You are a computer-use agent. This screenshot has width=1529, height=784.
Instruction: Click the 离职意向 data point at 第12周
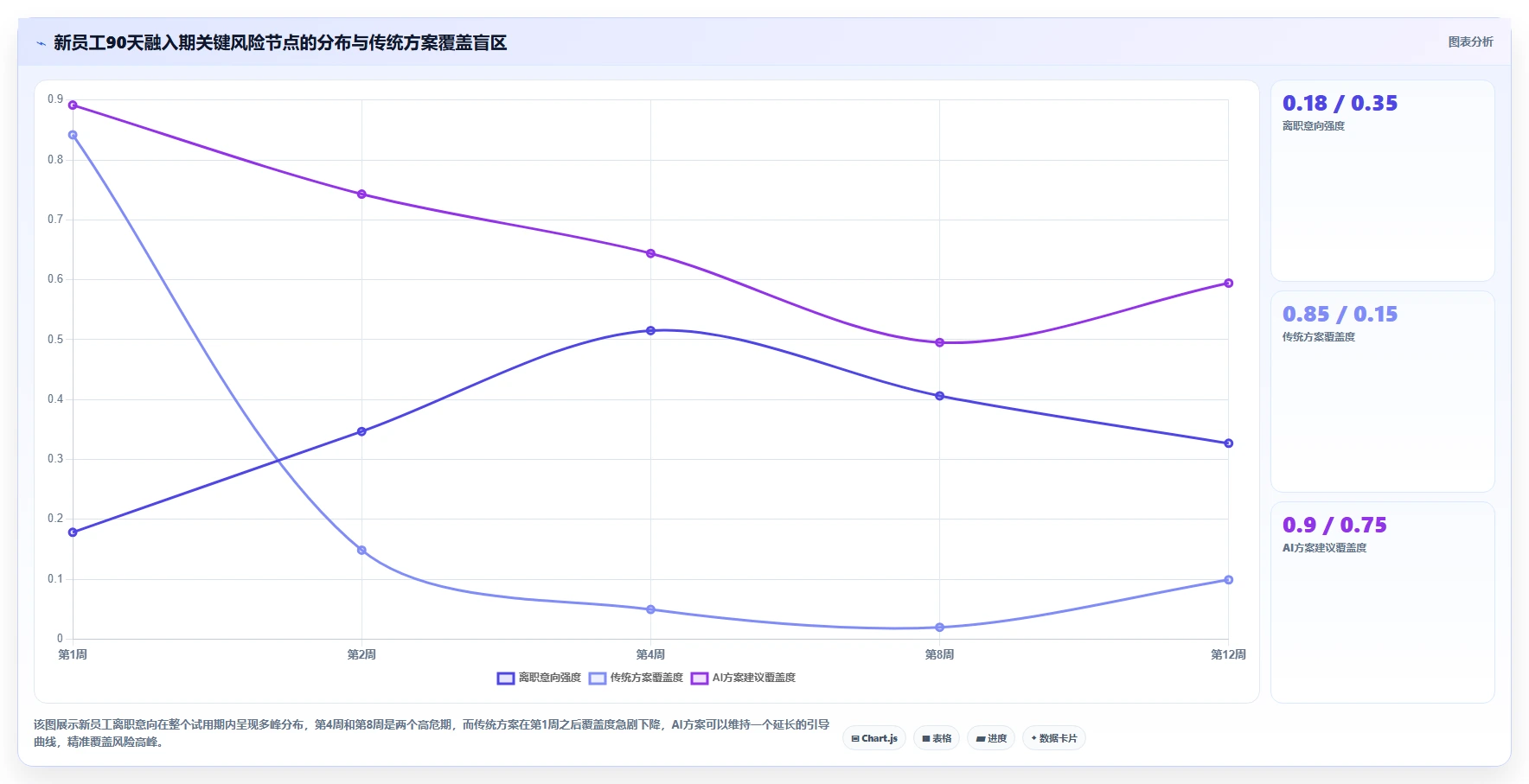point(1228,443)
